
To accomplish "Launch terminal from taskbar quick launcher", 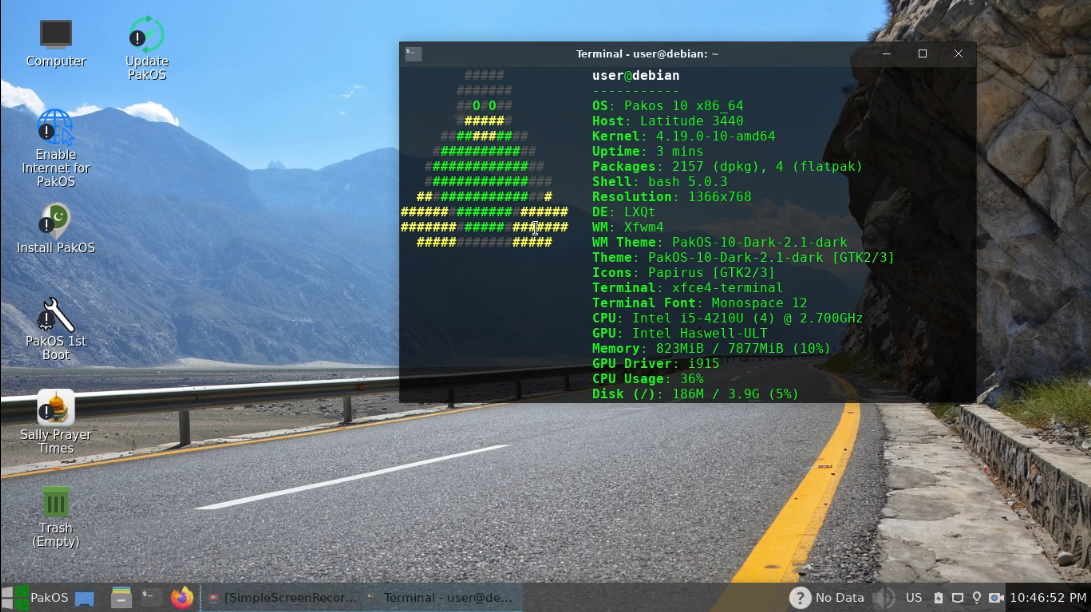I will [150, 597].
